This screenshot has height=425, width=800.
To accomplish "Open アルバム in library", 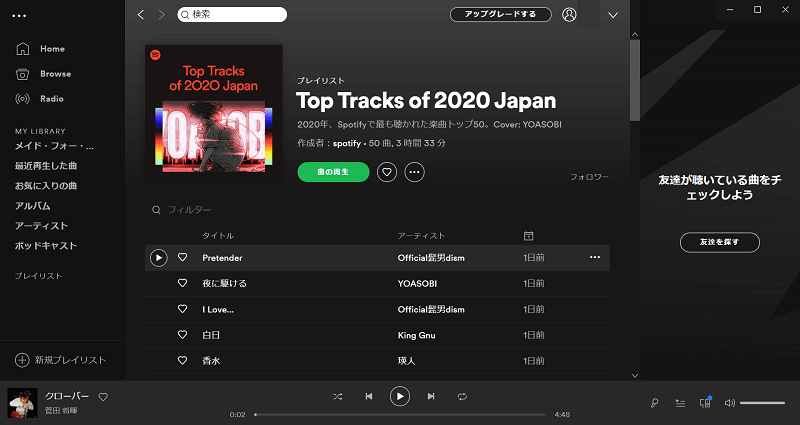I will [33, 206].
